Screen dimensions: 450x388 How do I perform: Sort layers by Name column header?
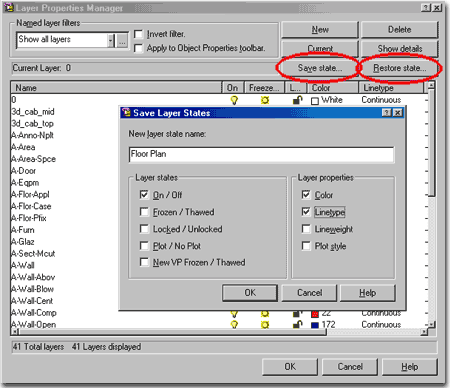click(116, 88)
